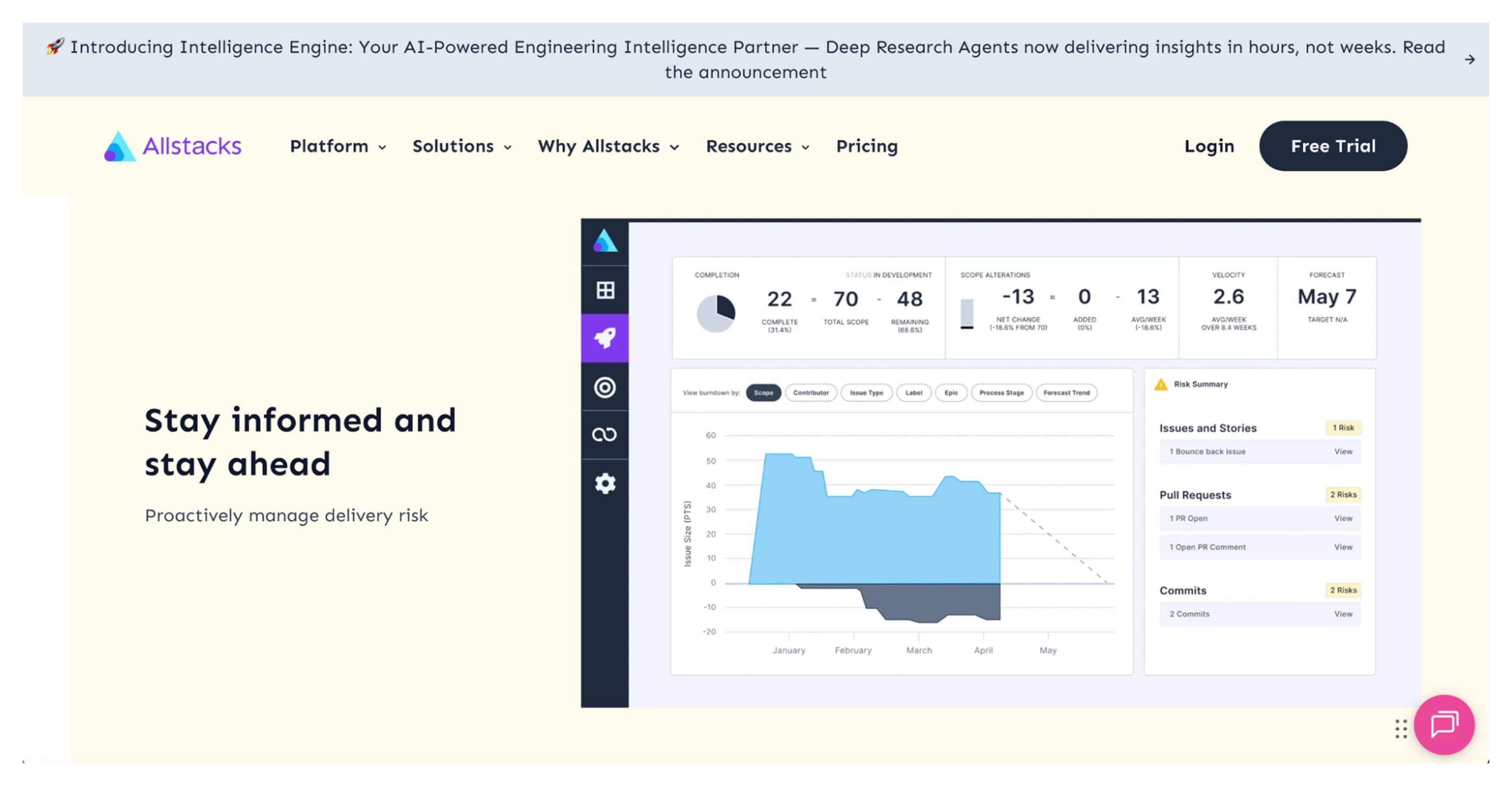Click the Proactively manage delivery risk text

click(286, 515)
